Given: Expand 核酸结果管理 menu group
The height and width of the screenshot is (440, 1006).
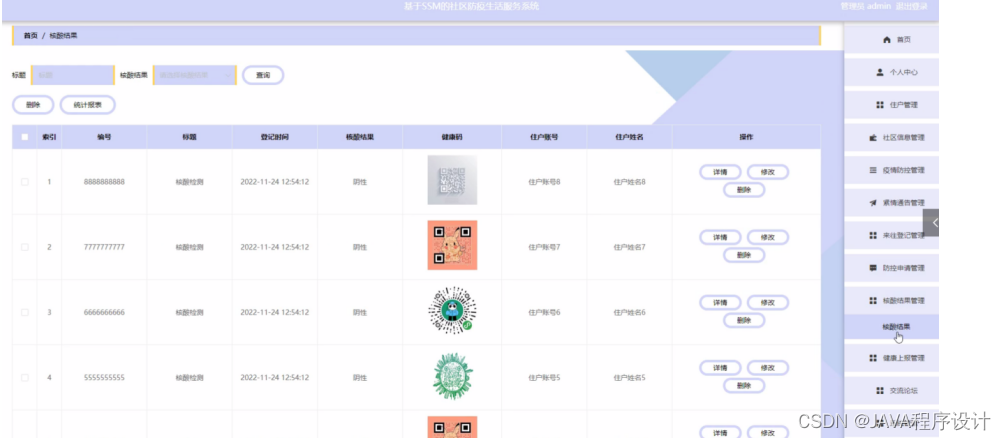Looking at the screenshot, I should (x=891, y=301).
